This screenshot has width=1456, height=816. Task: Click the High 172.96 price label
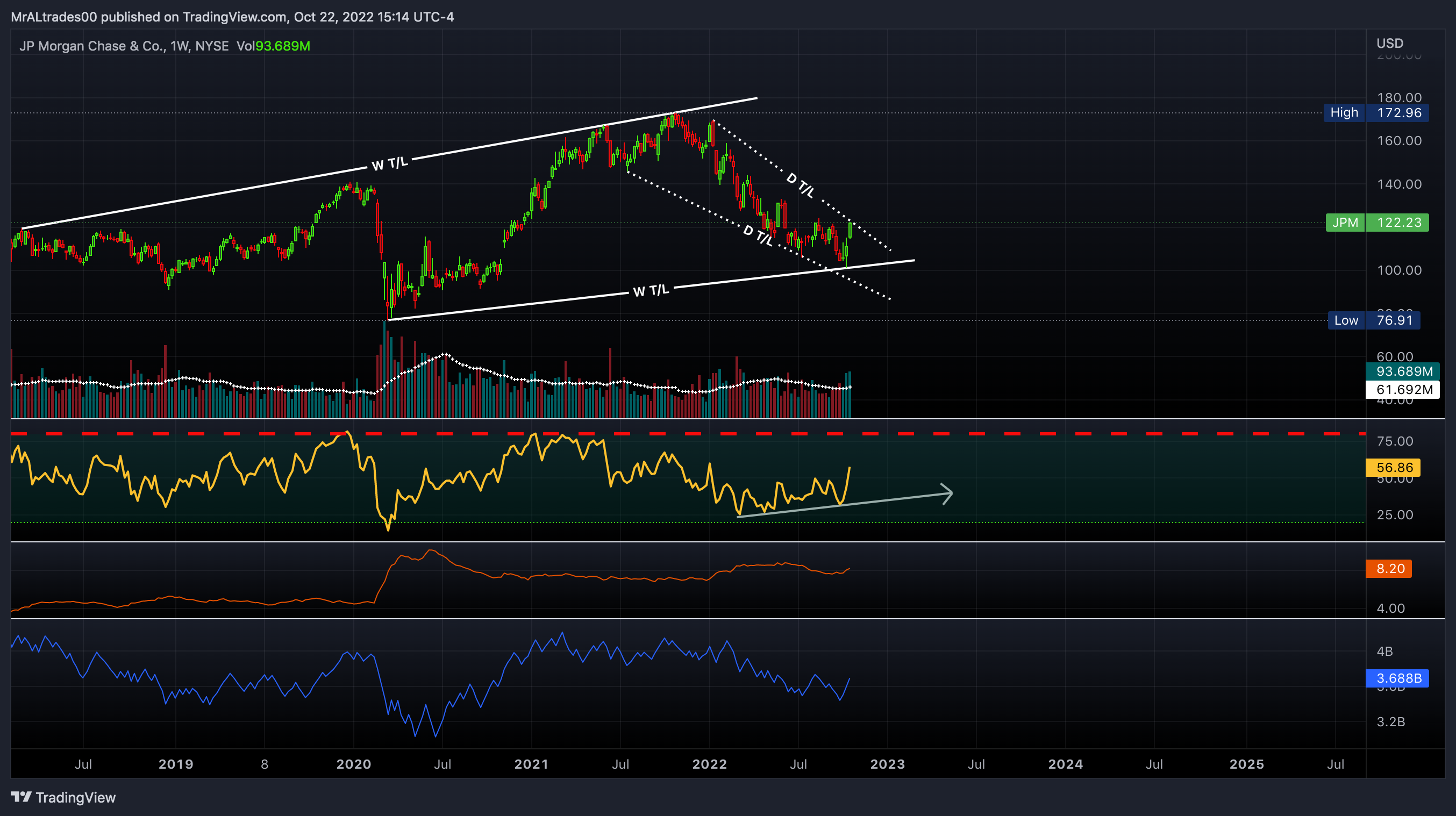pyautogui.click(x=1376, y=112)
